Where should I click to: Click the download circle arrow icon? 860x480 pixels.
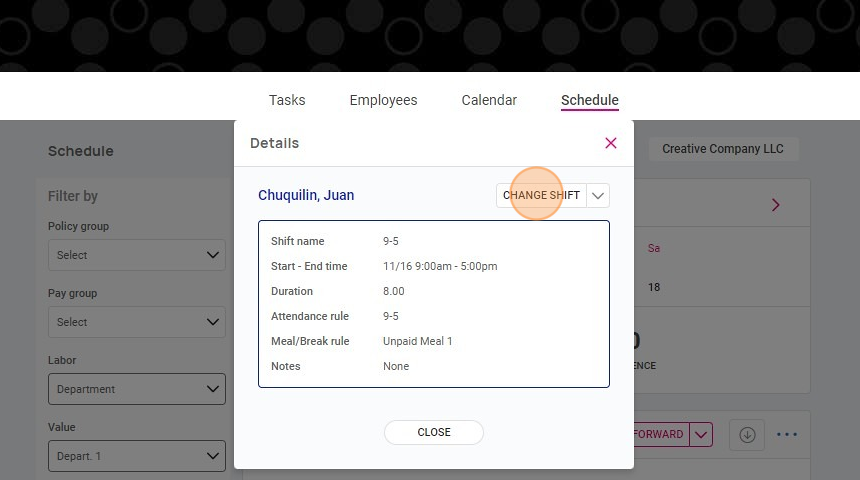[x=747, y=434]
